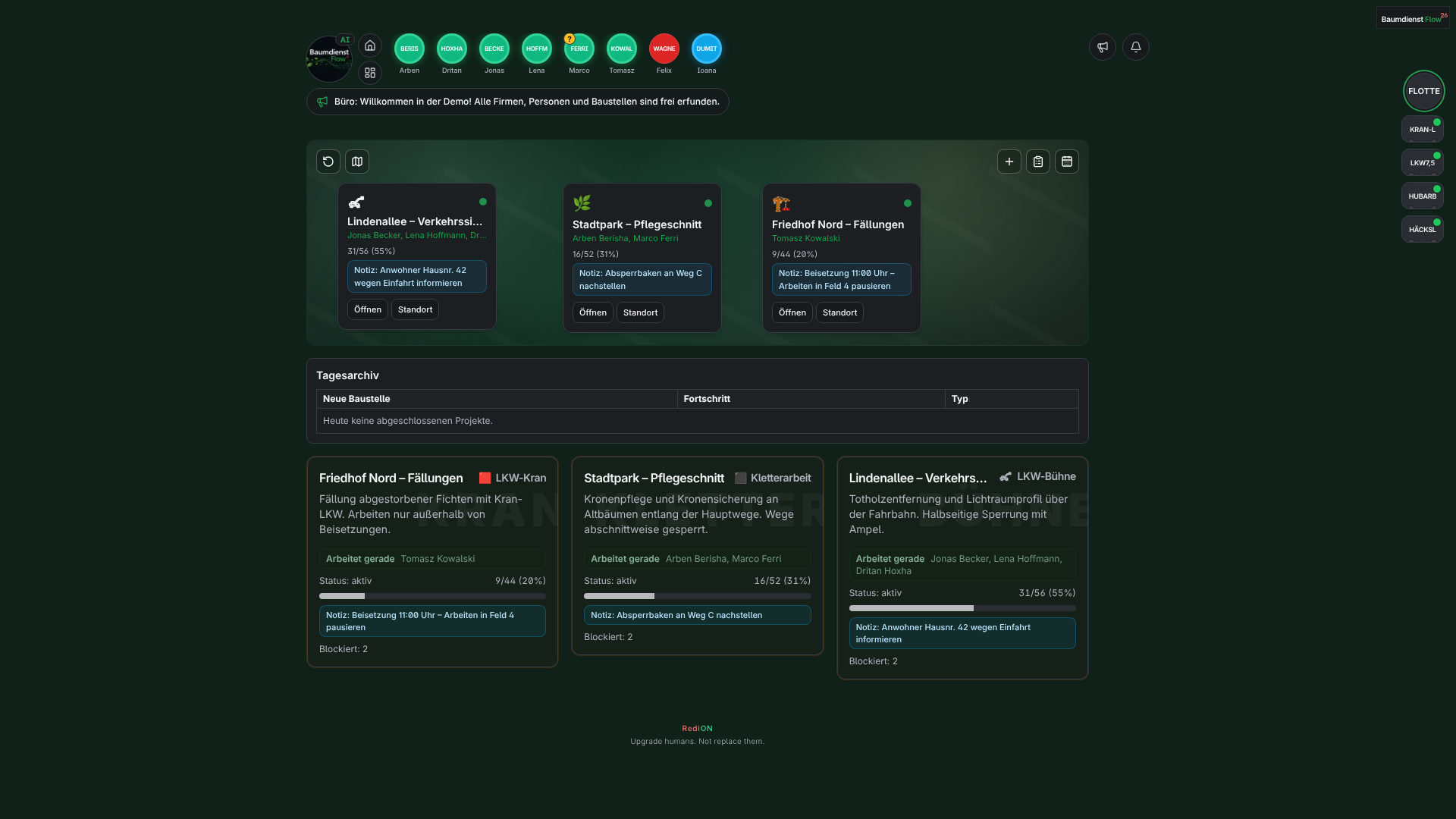
Task: Click the Friedhof Nord progress bar
Action: pos(432,596)
